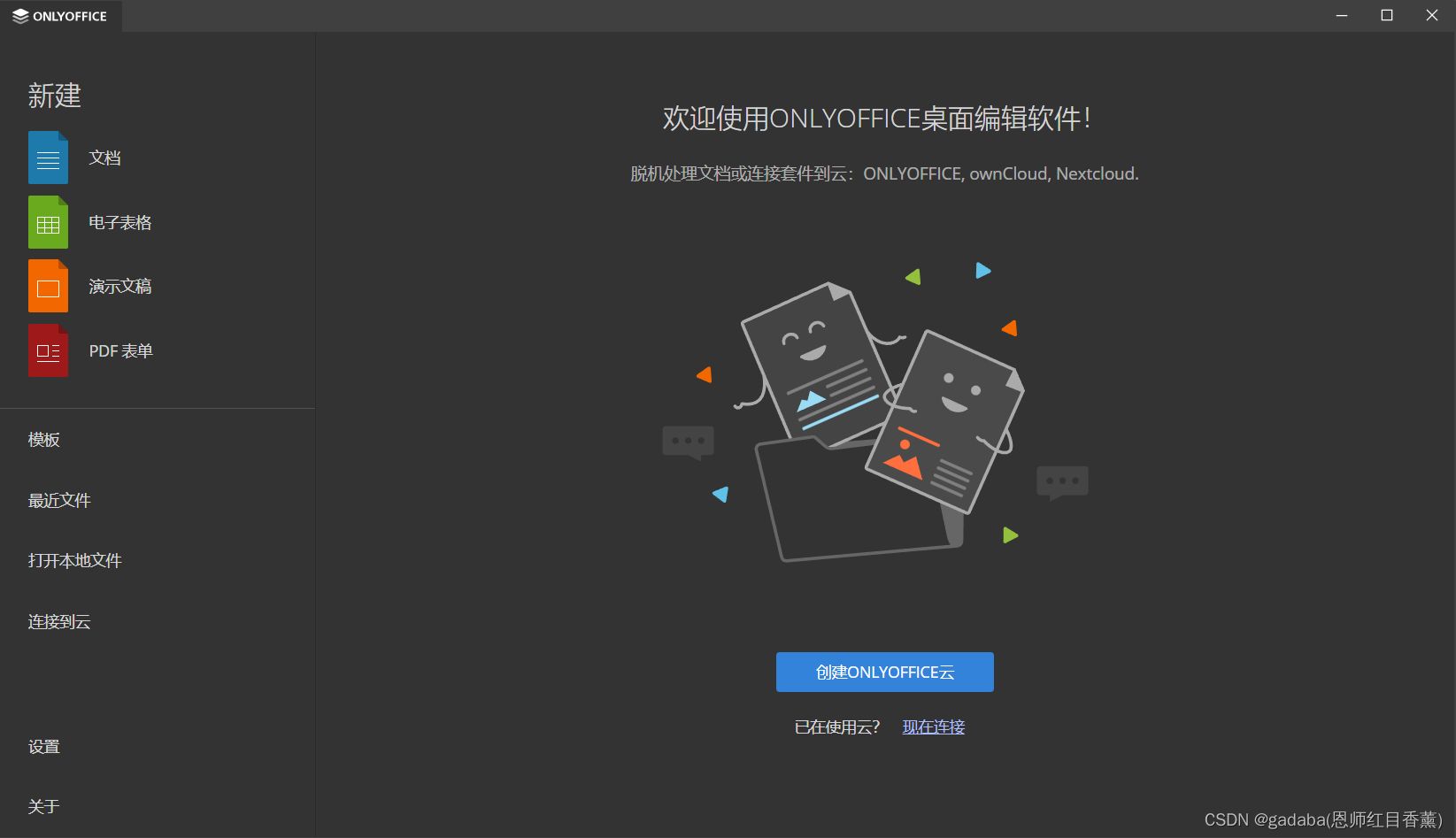Click the green spreadsheet file icon

pyautogui.click(x=48, y=222)
